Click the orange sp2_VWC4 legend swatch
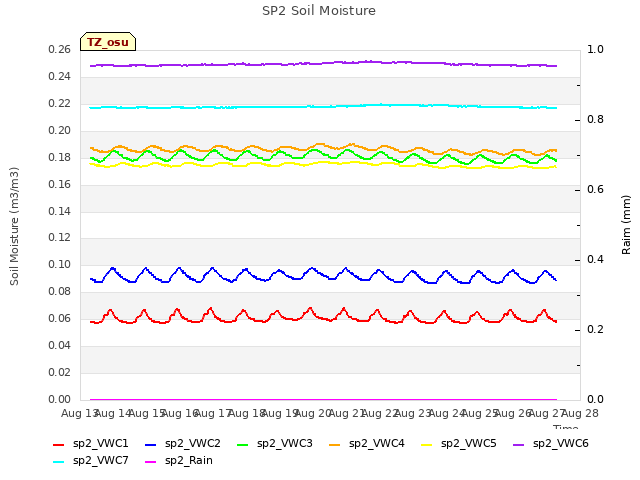The height and width of the screenshot is (480, 640). (335, 445)
